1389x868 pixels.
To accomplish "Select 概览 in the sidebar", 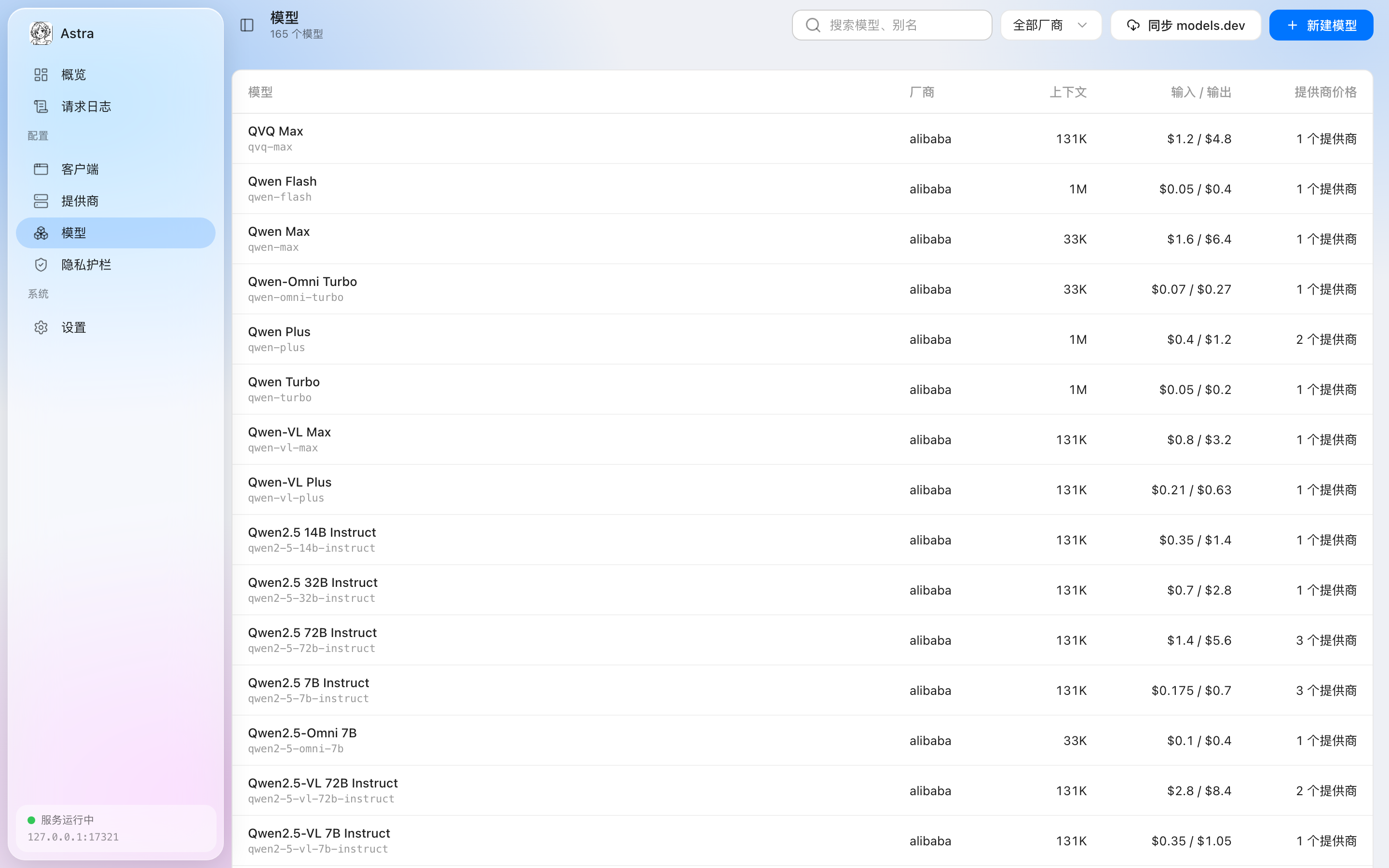I will [116, 75].
